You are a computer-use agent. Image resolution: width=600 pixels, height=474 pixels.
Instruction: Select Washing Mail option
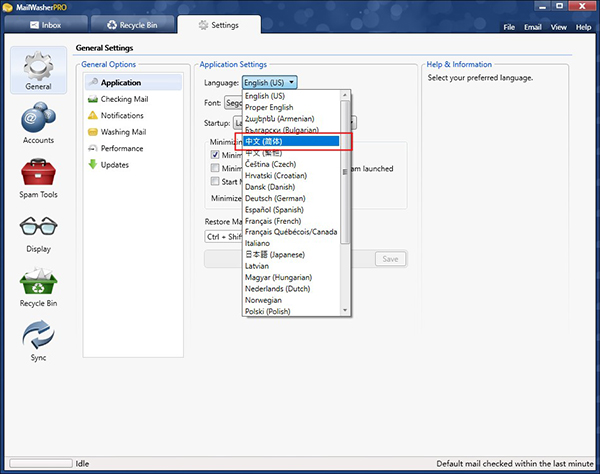pyautogui.click(x=123, y=132)
